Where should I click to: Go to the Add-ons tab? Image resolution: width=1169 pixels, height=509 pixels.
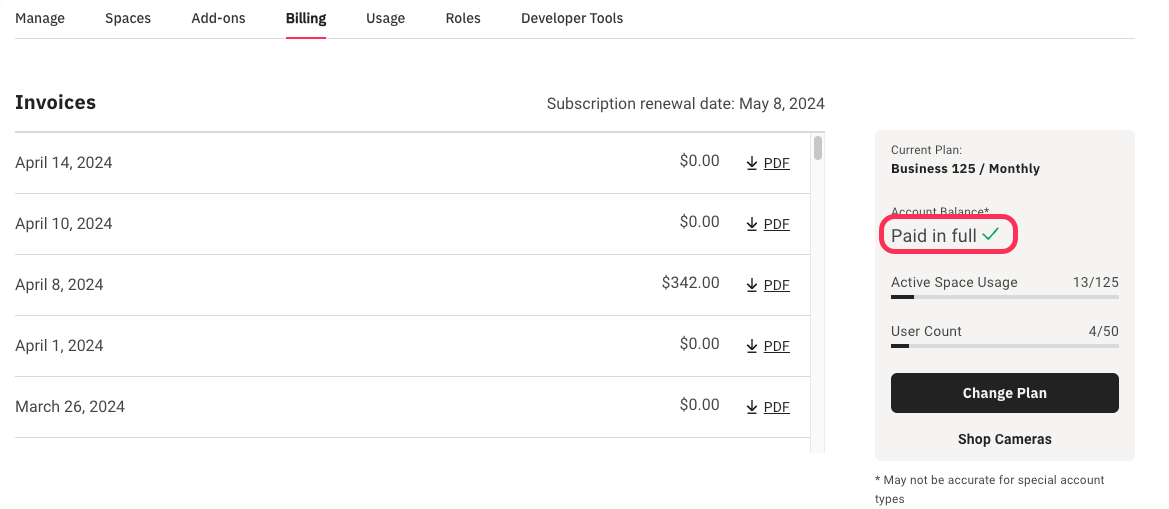[218, 18]
